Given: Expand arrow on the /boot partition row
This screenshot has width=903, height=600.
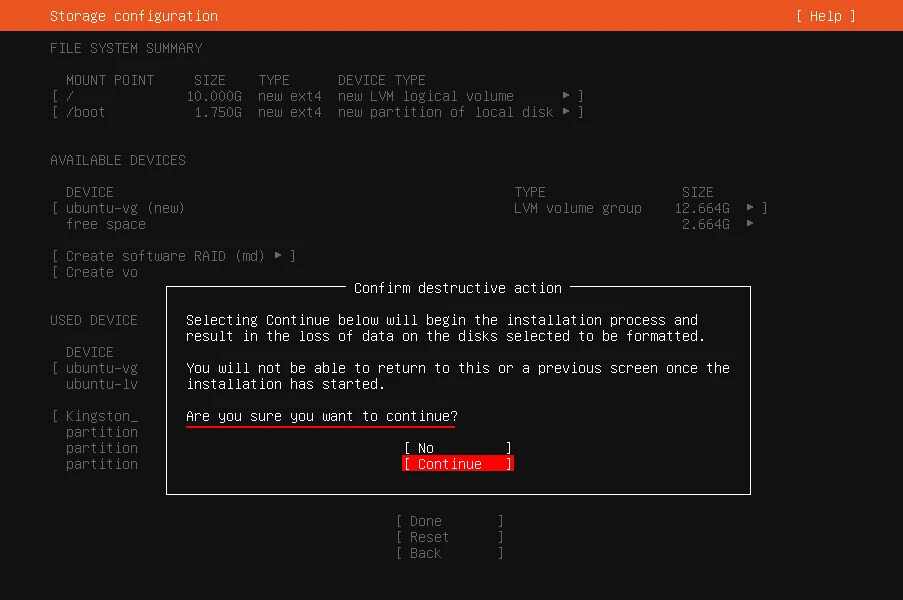Looking at the screenshot, I should pyautogui.click(x=566, y=112).
